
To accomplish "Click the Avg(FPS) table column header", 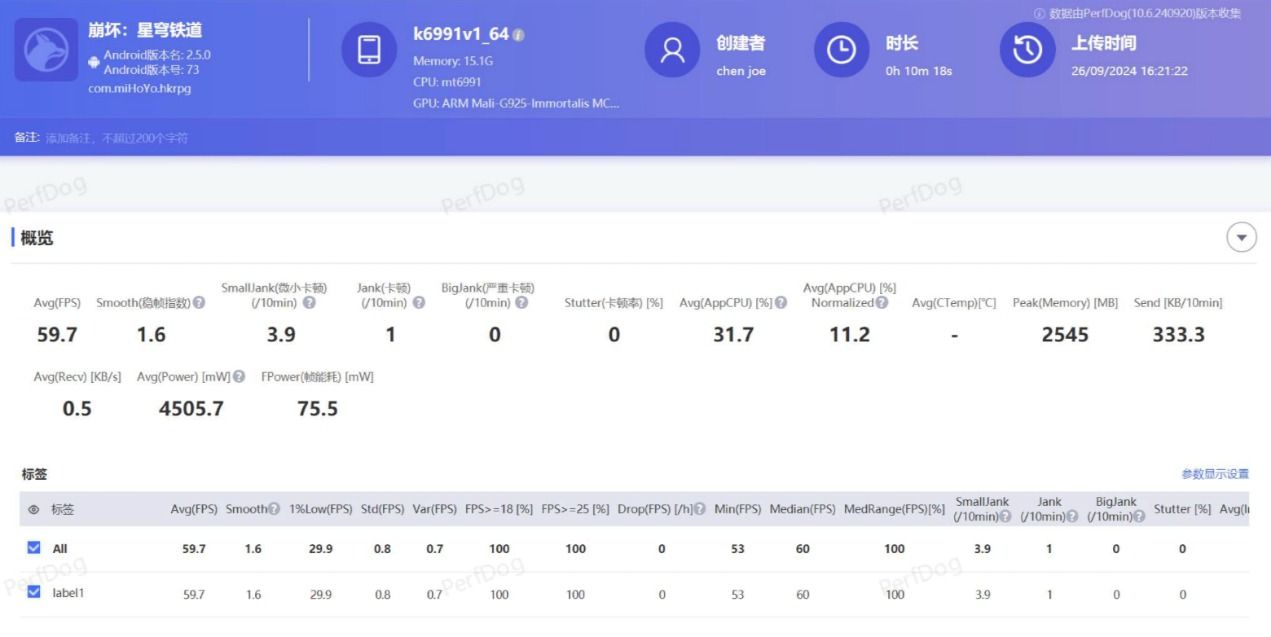I will (x=194, y=509).
